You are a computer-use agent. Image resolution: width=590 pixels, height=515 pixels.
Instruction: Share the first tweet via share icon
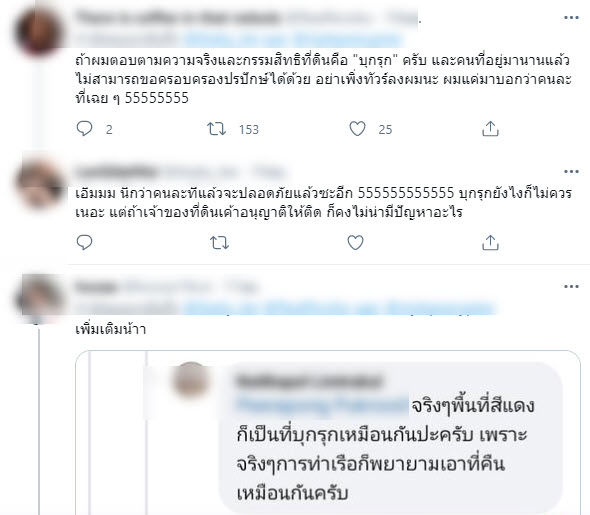[x=490, y=129]
